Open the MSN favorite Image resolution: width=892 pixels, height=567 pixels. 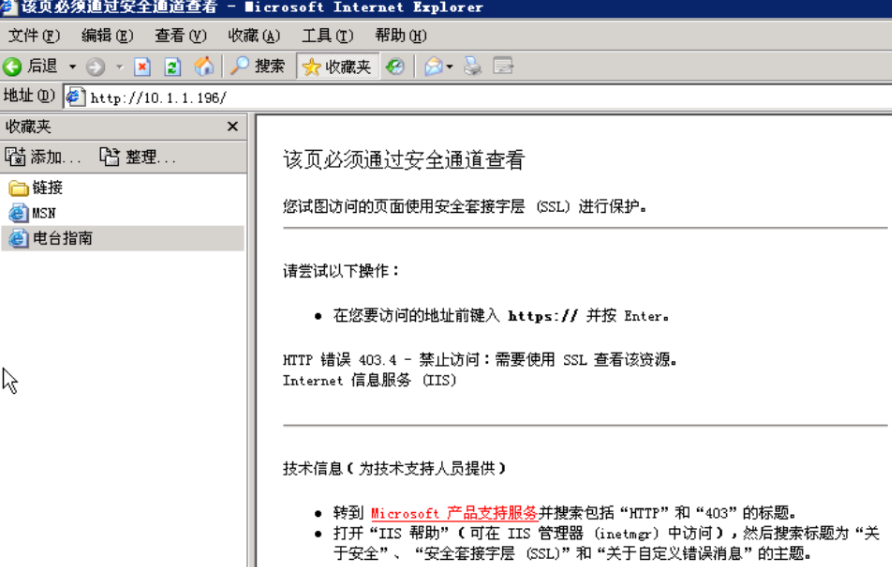(x=32, y=213)
